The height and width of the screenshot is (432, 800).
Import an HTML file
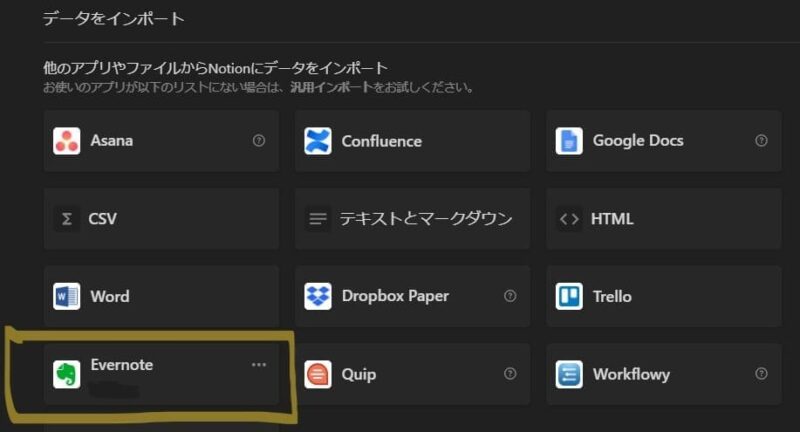click(x=664, y=219)
